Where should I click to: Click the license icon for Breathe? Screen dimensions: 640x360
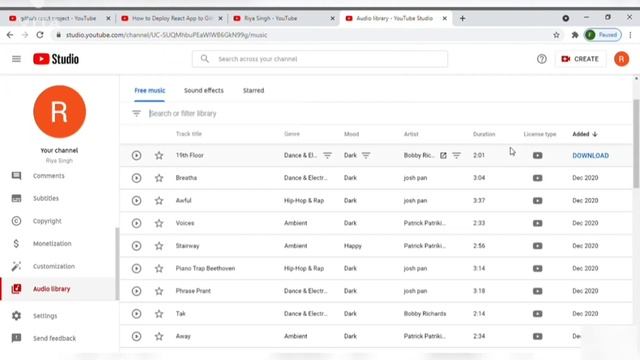pyautogui.click(x=538, y=178)
